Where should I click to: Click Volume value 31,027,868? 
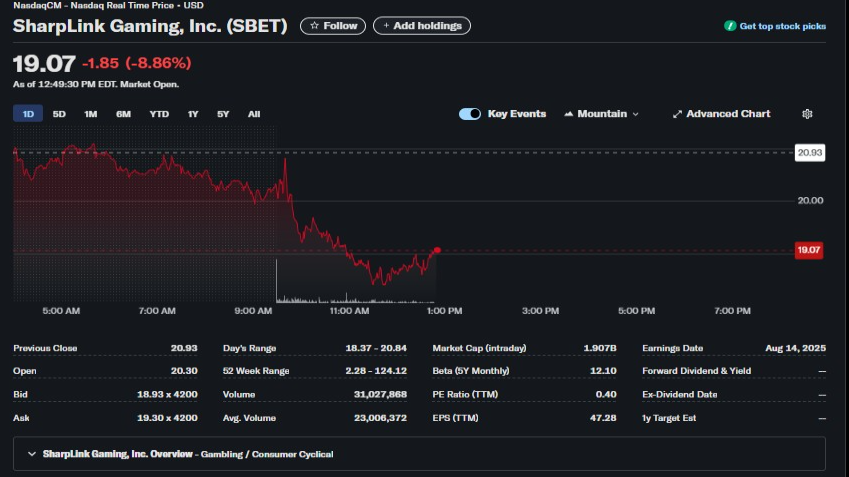(x=380, y=394)
